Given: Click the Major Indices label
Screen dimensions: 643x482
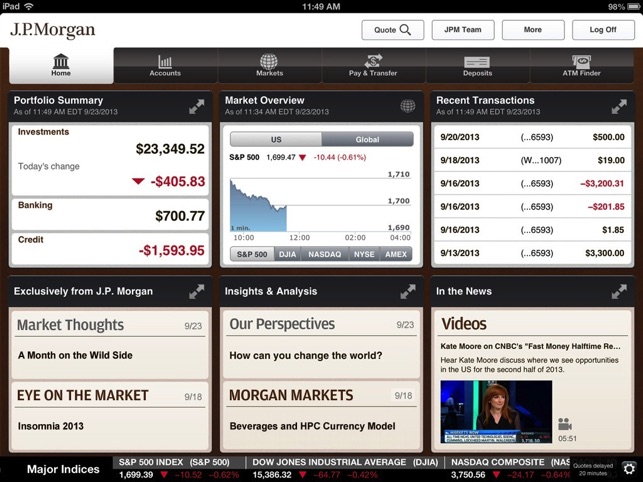Looking at the screenshot, I should coord(63,469).
